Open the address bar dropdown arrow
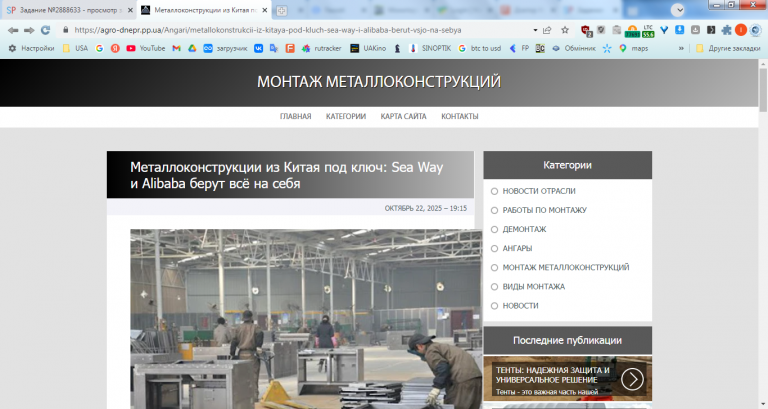Viewport: 768px width, 409px height. (535, 30)
